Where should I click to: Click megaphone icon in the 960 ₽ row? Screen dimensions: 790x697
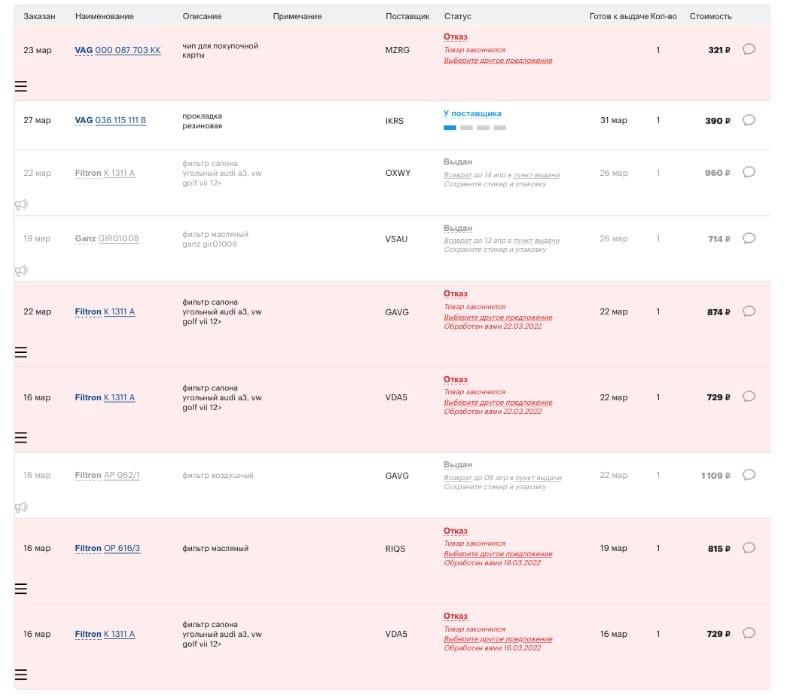(x=21, y=204)
